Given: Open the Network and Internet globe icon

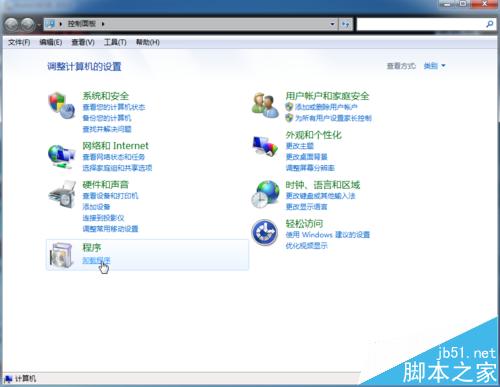Looking at the screenshot, I should point(62,156).
